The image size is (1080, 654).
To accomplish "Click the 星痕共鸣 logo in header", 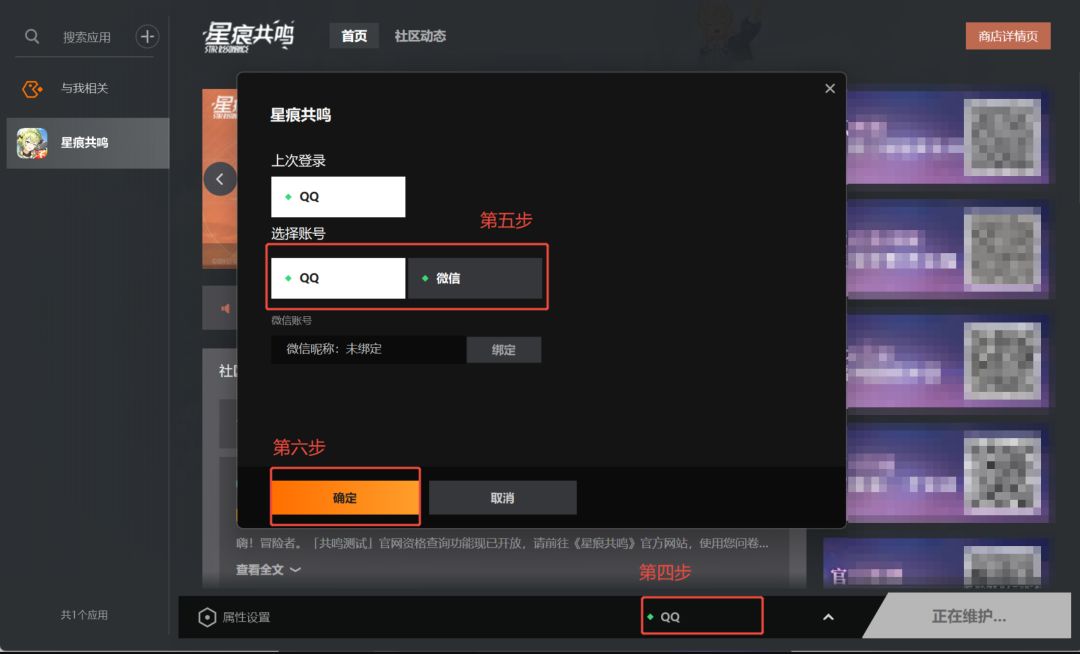I will click(249, 36).
